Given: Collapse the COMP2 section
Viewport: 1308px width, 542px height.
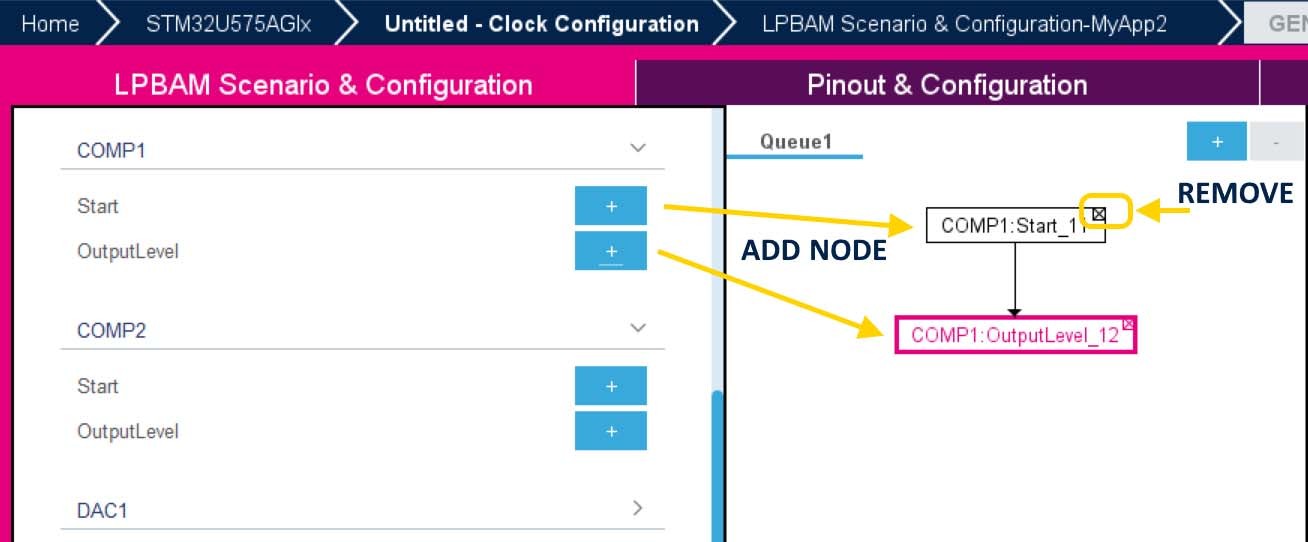Looking at the screenshot, I should tap(638, 328).
